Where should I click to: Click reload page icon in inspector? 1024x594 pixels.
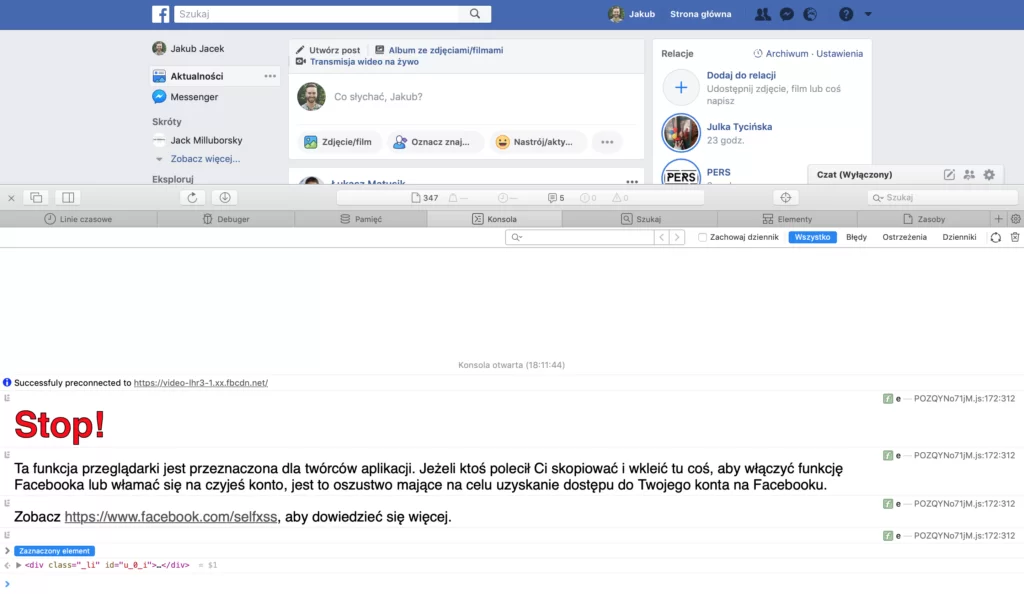192,198
